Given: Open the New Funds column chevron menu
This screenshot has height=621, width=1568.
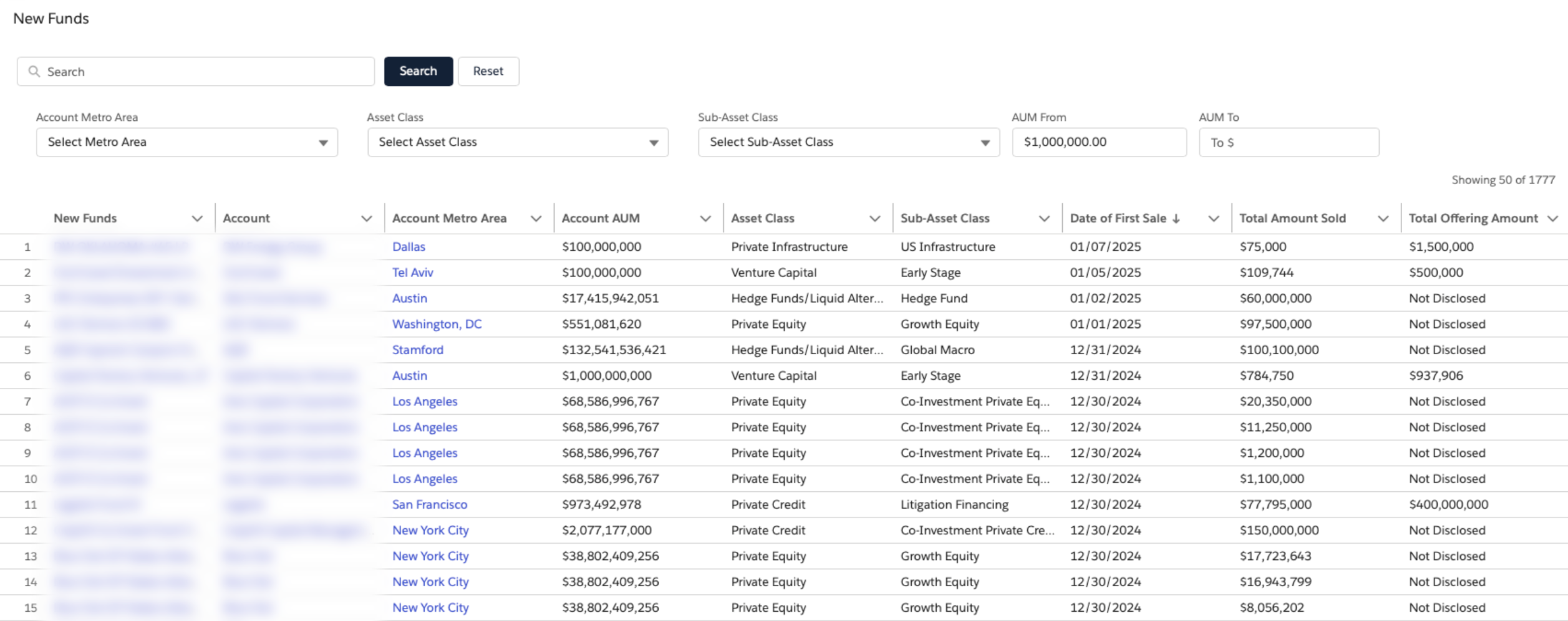Looking at the screenshot, I should (x=197, y=219).
